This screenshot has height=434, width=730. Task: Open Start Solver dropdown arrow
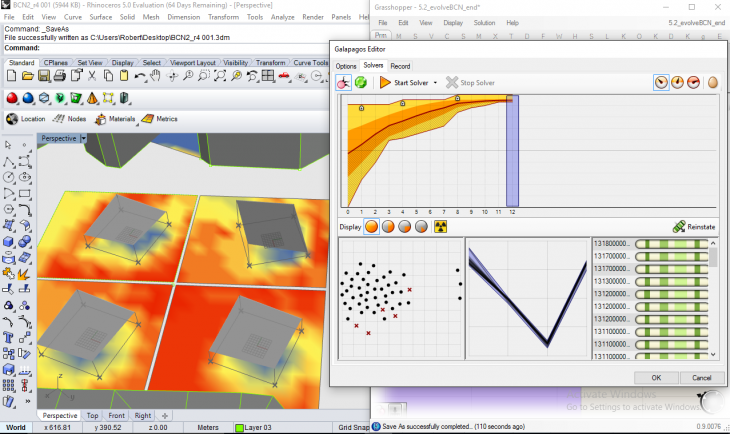(436, 83)
